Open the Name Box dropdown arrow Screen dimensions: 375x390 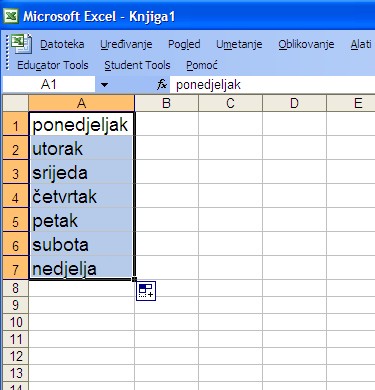click(x=104, y=85)
